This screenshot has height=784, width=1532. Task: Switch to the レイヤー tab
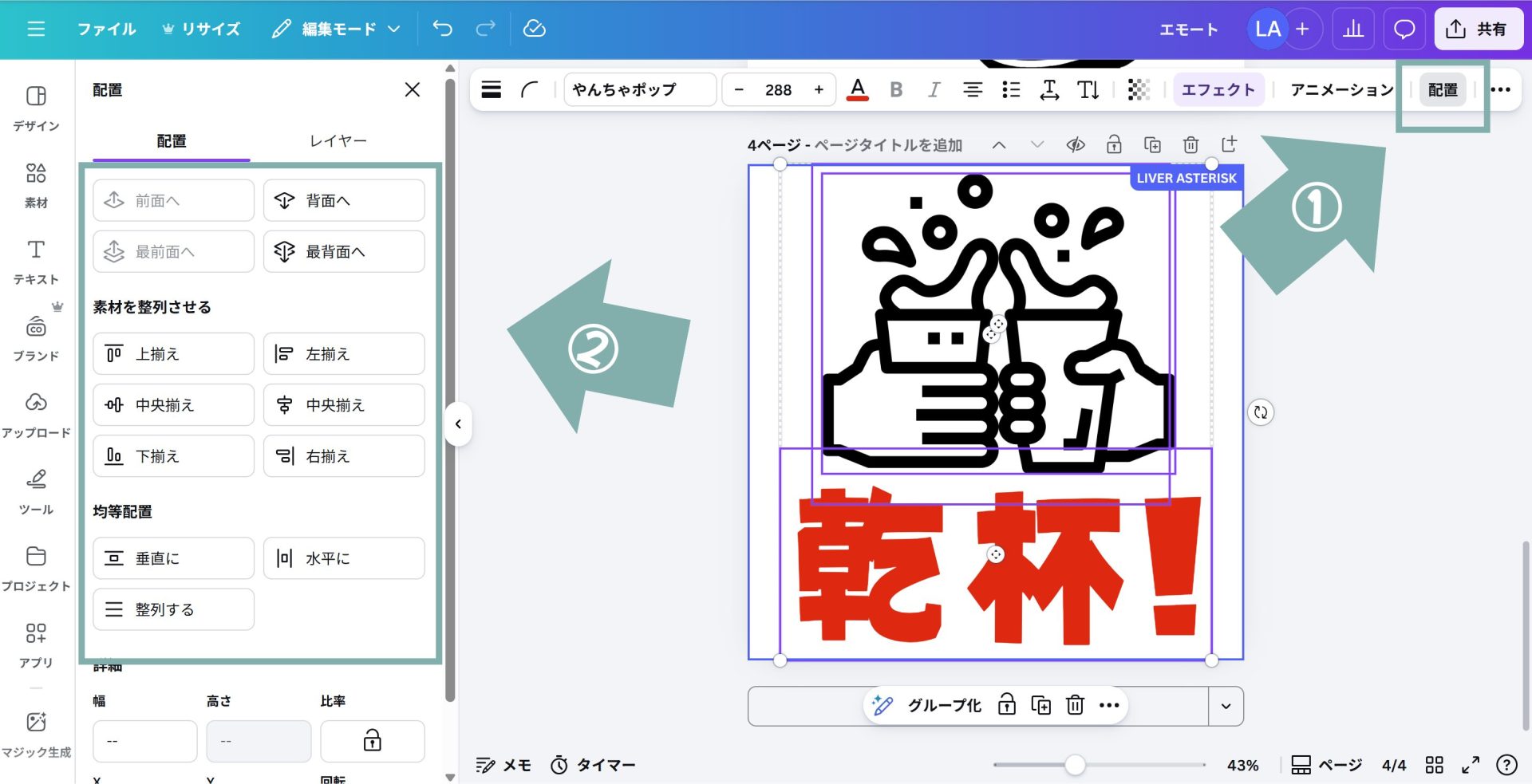(x=338, y=140)
